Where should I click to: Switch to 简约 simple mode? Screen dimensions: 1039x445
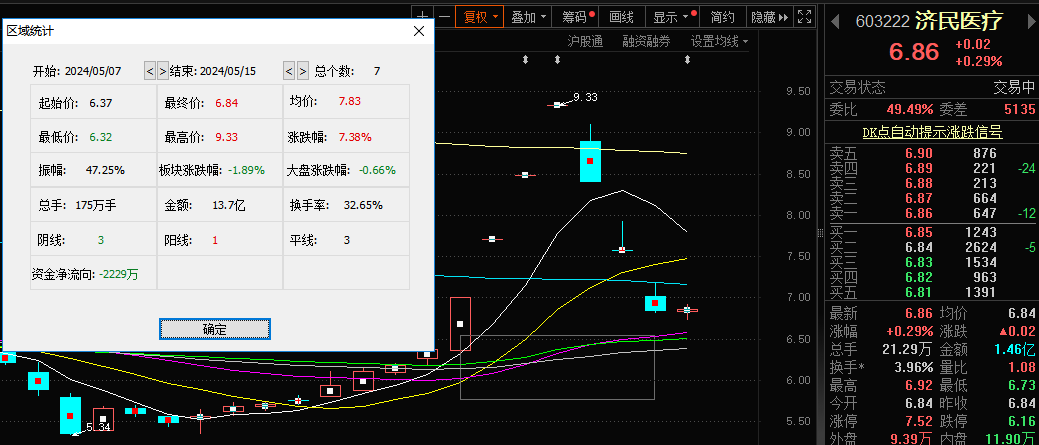(723, 16)
